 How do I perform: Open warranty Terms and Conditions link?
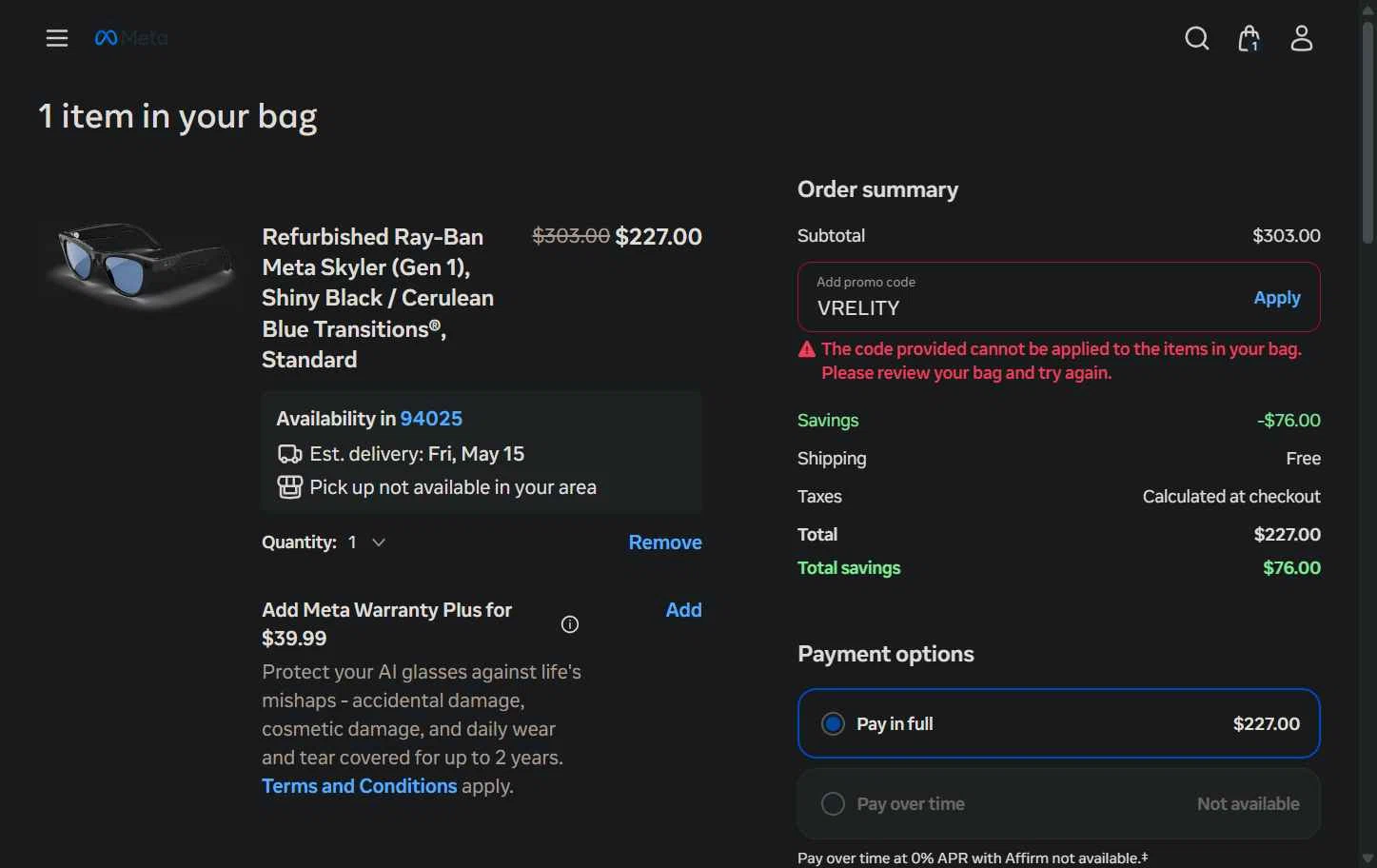coord(360,786)
